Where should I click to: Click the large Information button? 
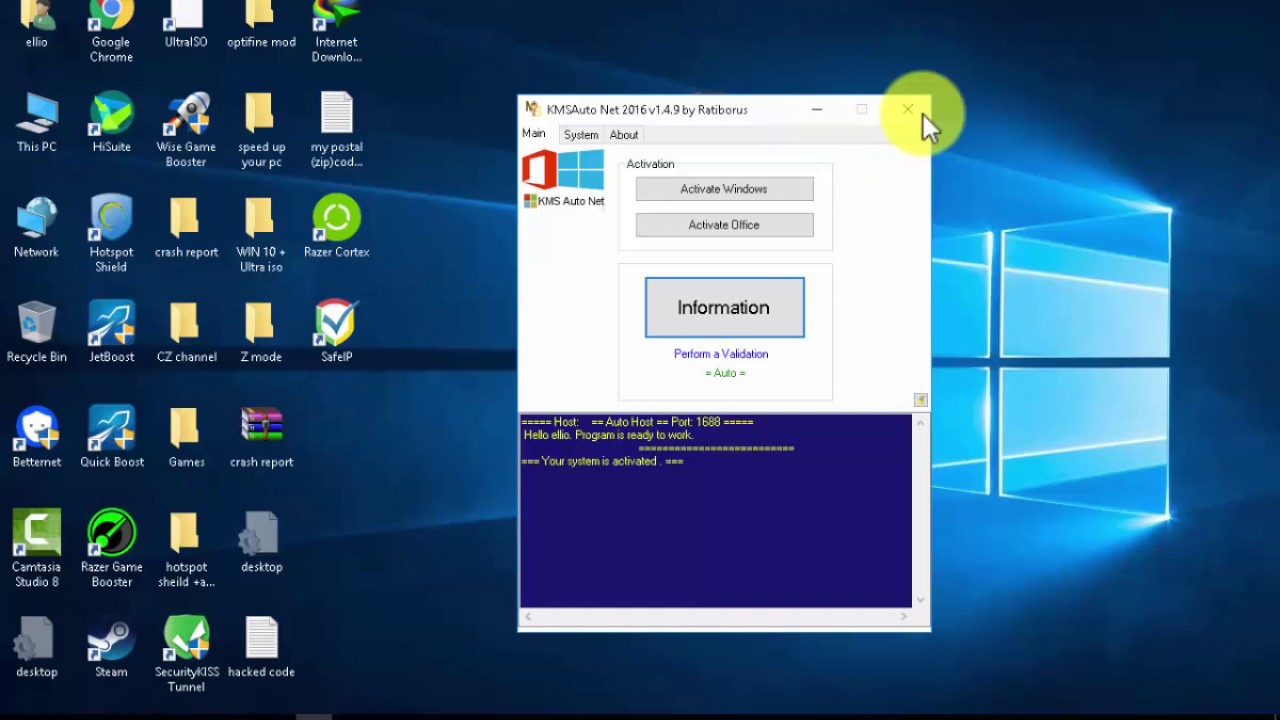[x=724, y=308]
